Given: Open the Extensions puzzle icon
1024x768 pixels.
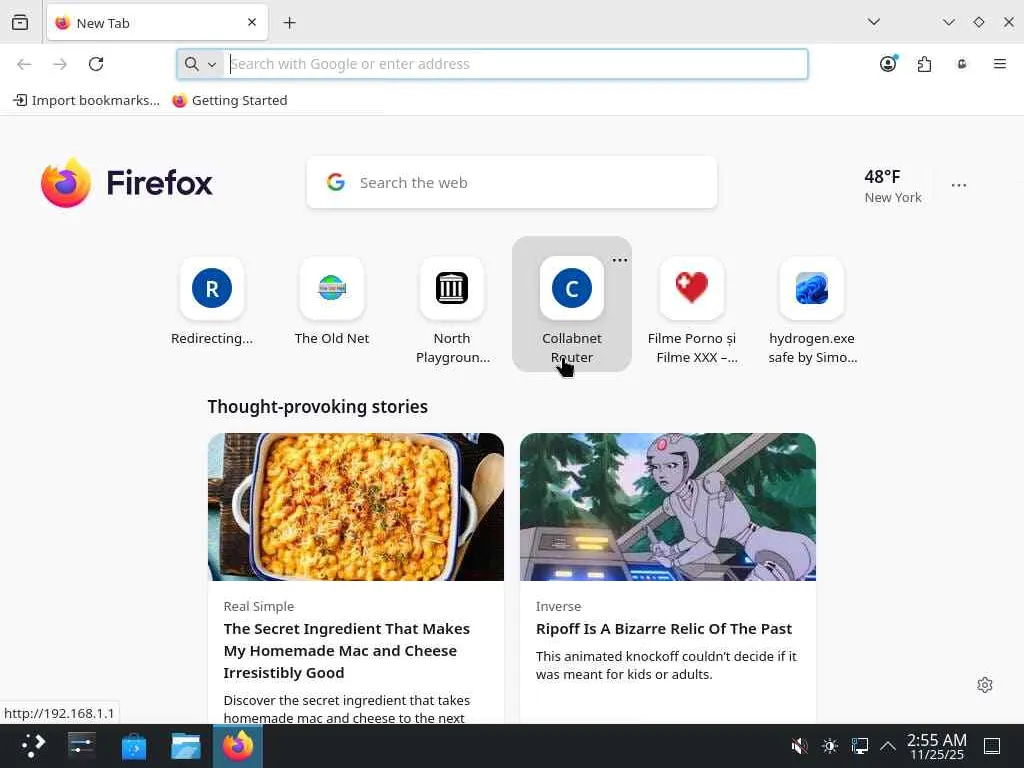Looking at the screenshot, I should (924, 64).
